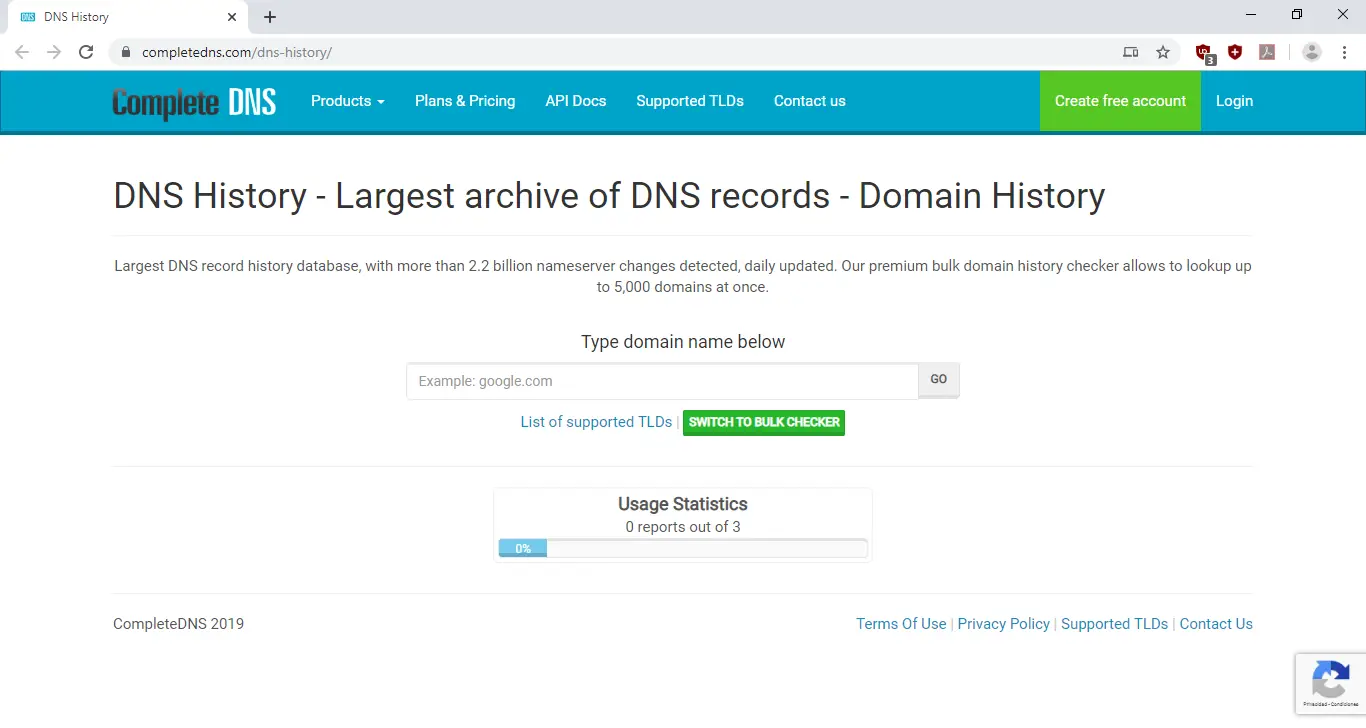Click the main DNS History page heading
Screen dimensions: 1366x728
[609, 196]
